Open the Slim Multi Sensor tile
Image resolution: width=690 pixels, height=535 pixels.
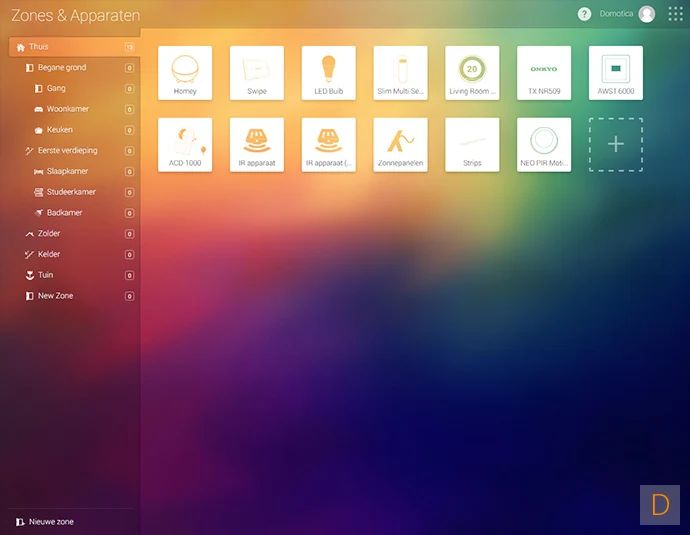coord(400,73)
